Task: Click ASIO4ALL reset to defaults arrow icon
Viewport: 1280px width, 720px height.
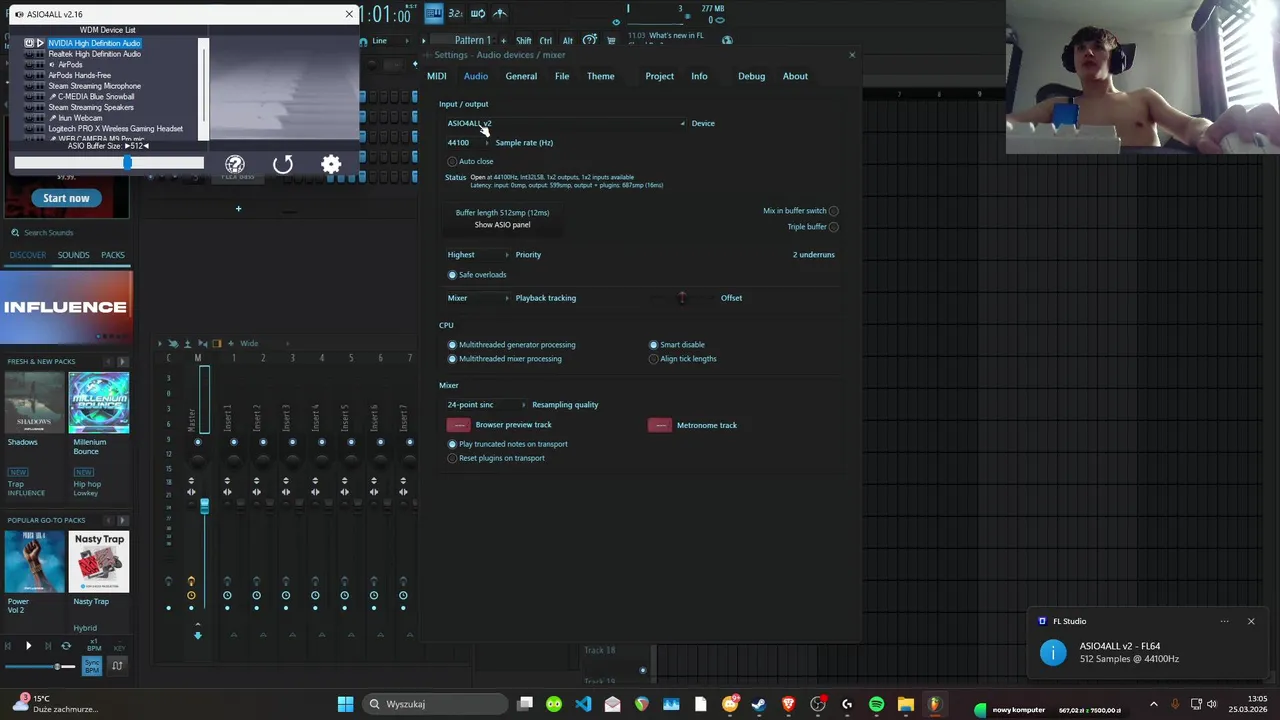Action: pyautogui.click(x=283, y=165)
